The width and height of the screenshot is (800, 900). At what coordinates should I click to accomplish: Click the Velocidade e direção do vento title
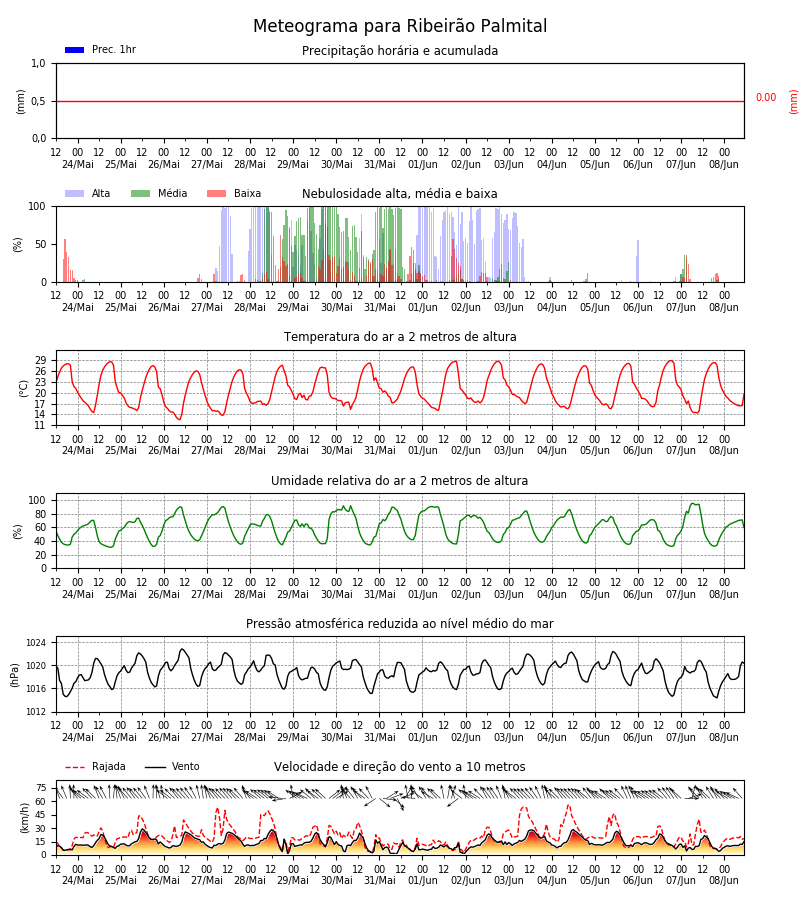[x=399, y=767]
